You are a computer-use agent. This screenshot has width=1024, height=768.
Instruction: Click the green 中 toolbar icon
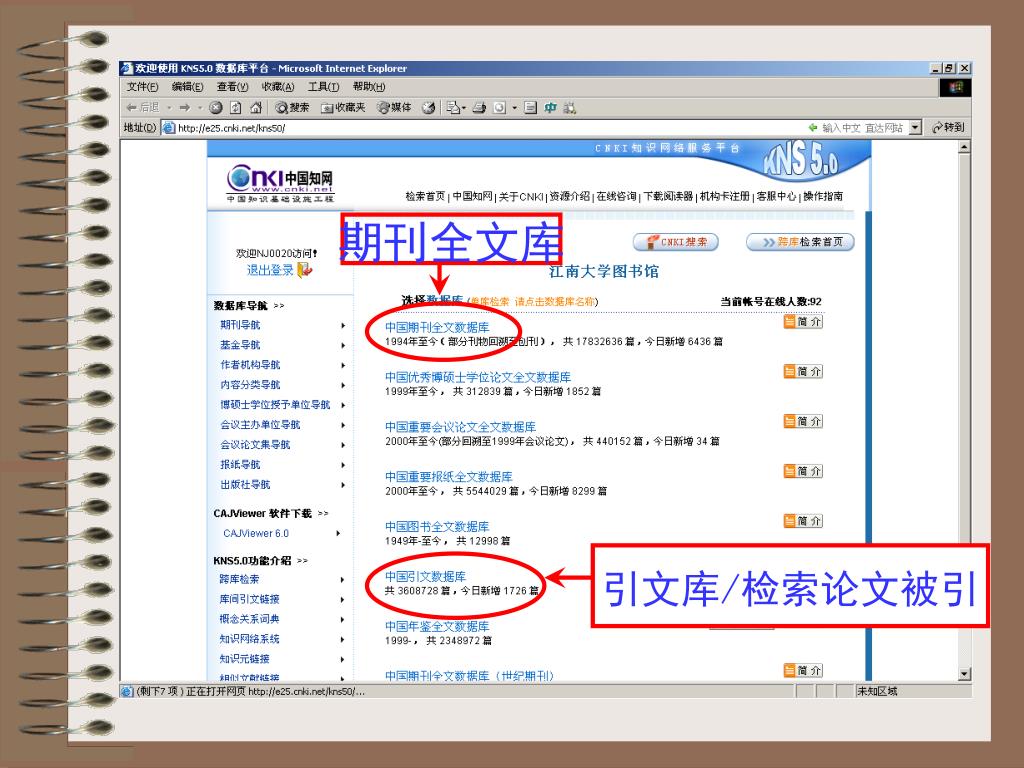pyautogui.click(x=551, y=108)
